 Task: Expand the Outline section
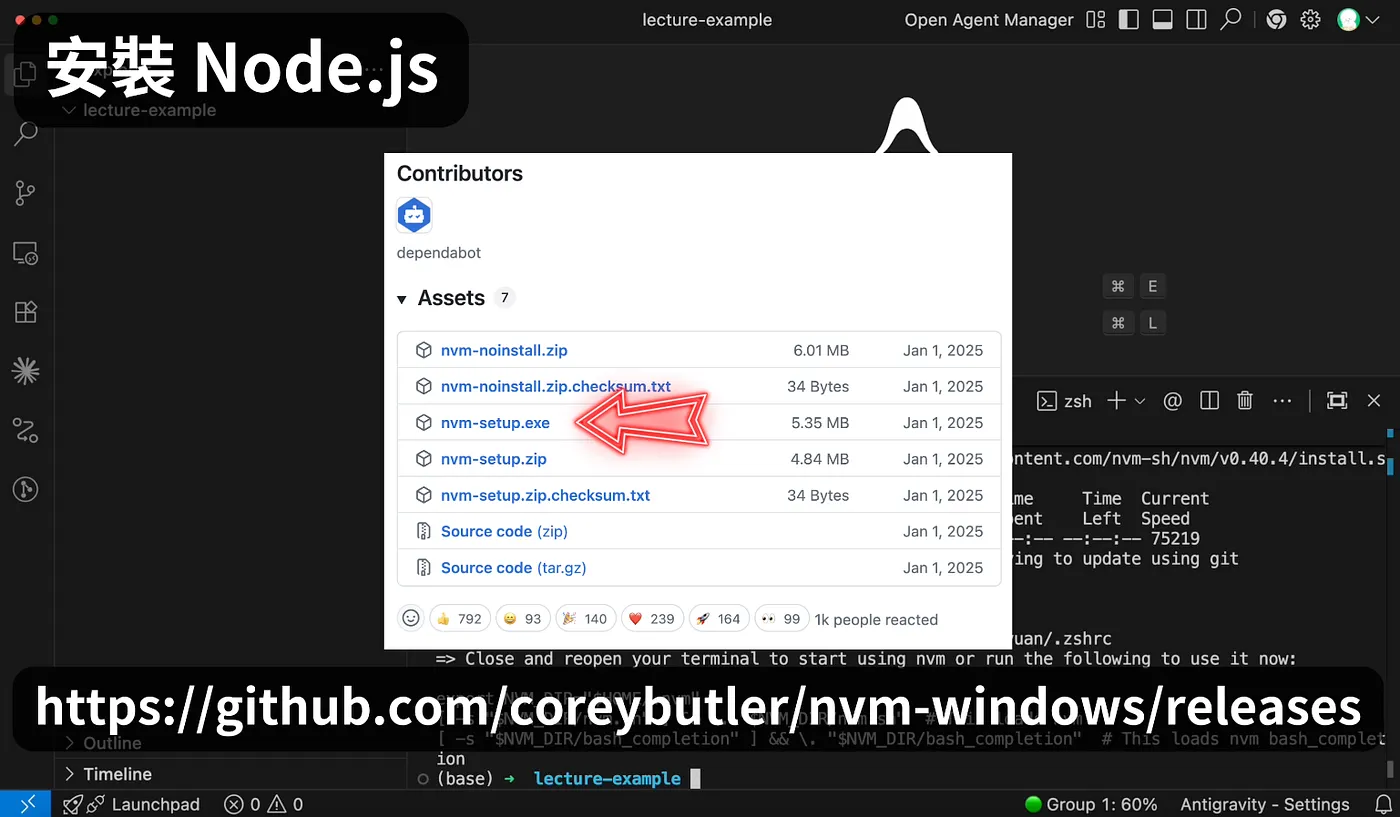point(70,743)
